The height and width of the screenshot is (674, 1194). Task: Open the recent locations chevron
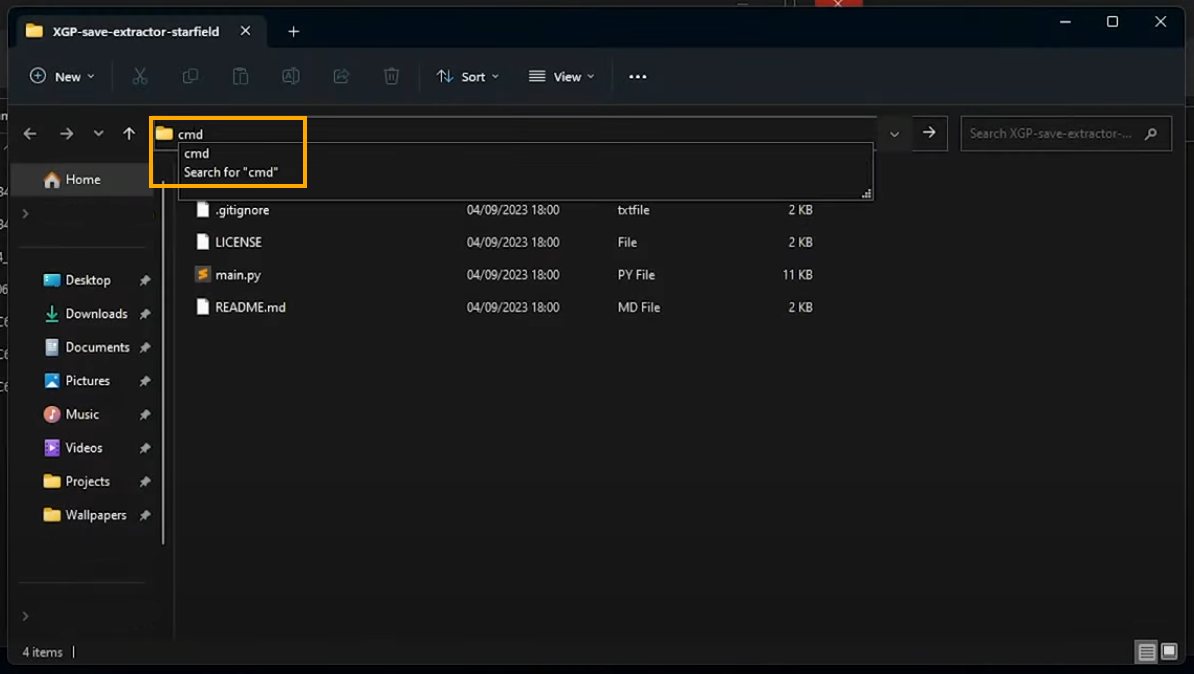pos(98,134)
